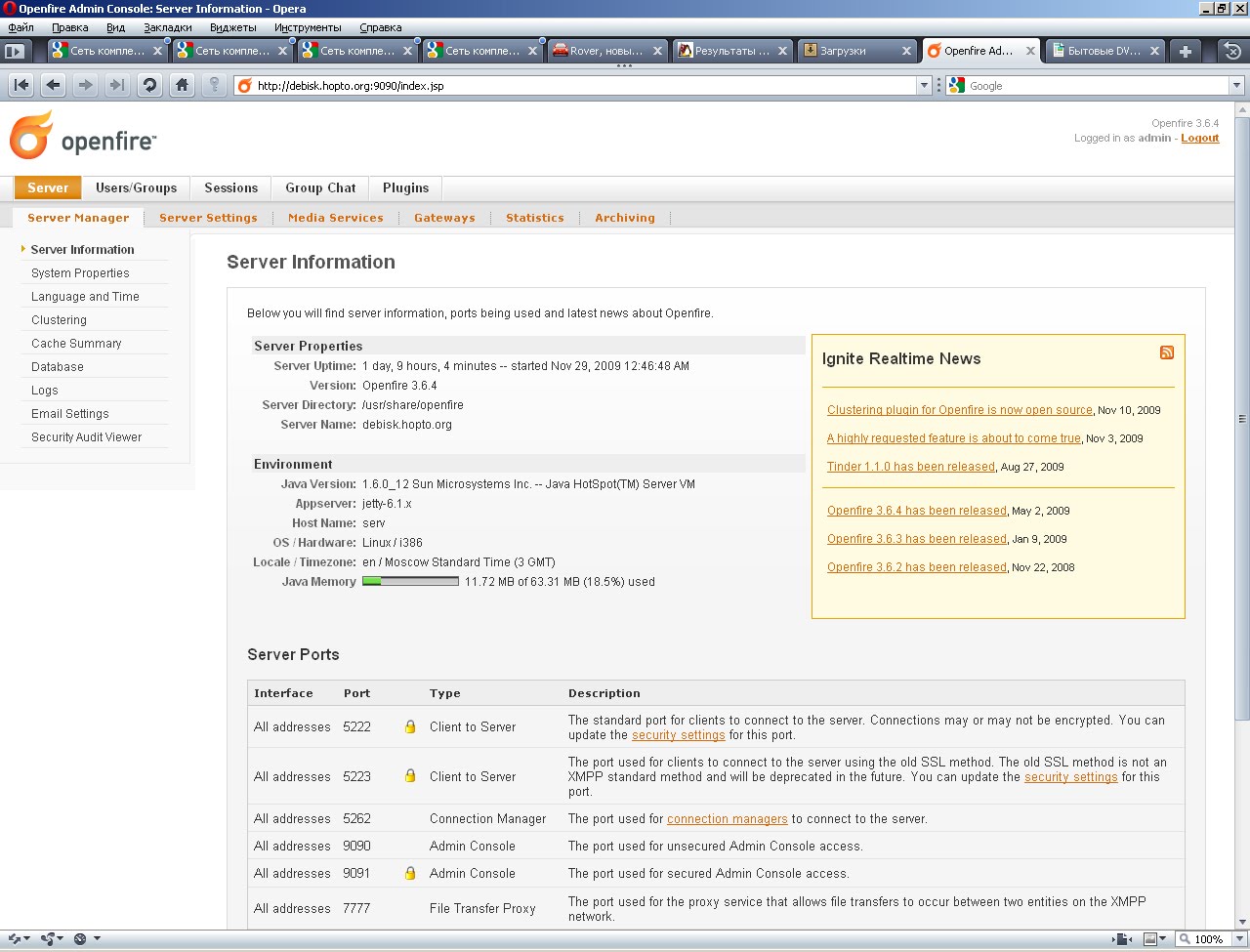Switch to the Users/Groups tab
1250x952 pixels.
(x=136, y=187)
